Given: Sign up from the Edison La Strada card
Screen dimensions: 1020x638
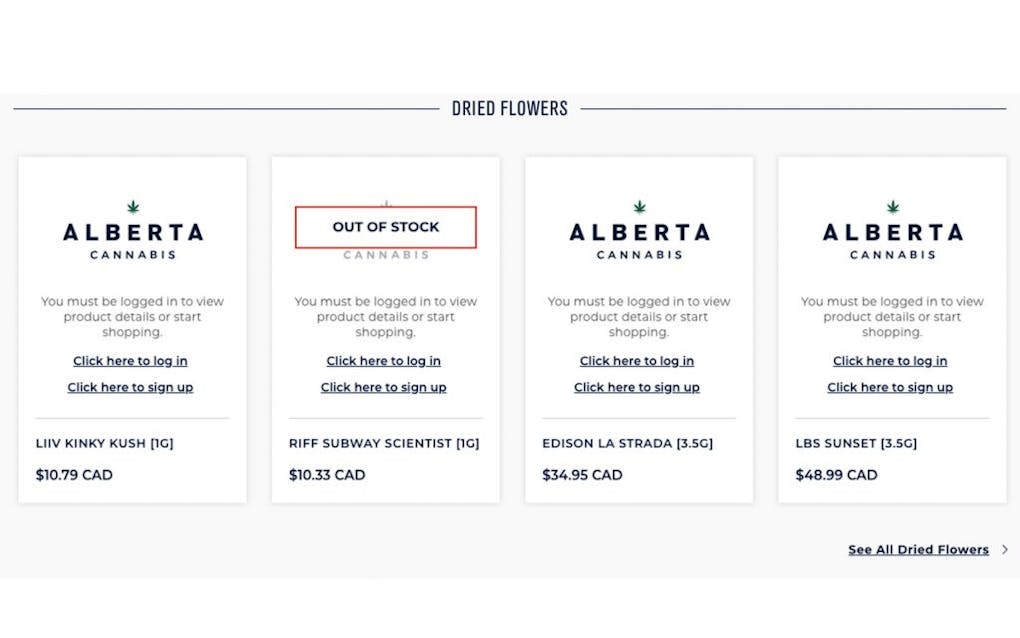Looking at the screenshot, I should [x=637, y=387].
